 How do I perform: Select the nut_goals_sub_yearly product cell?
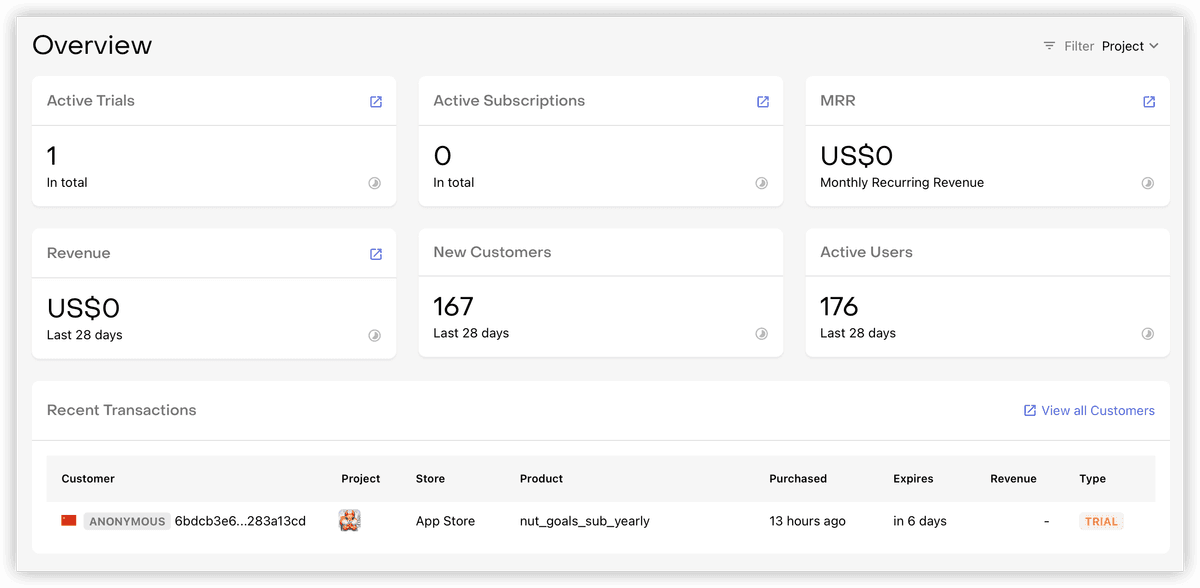coord(585,521)
